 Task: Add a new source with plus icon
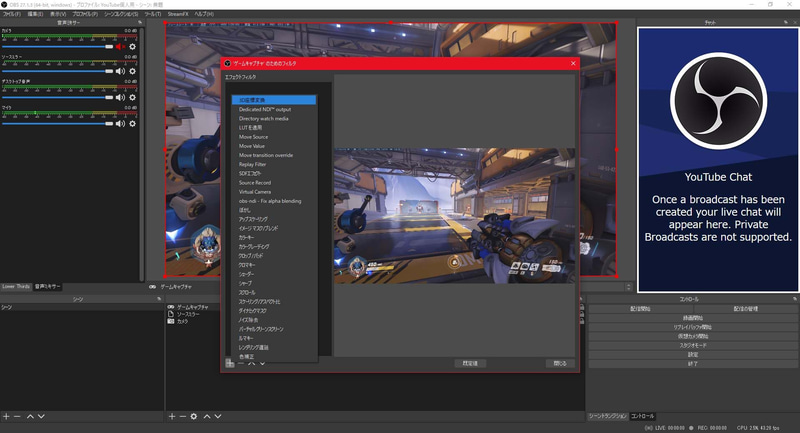[x=172, y=416]
